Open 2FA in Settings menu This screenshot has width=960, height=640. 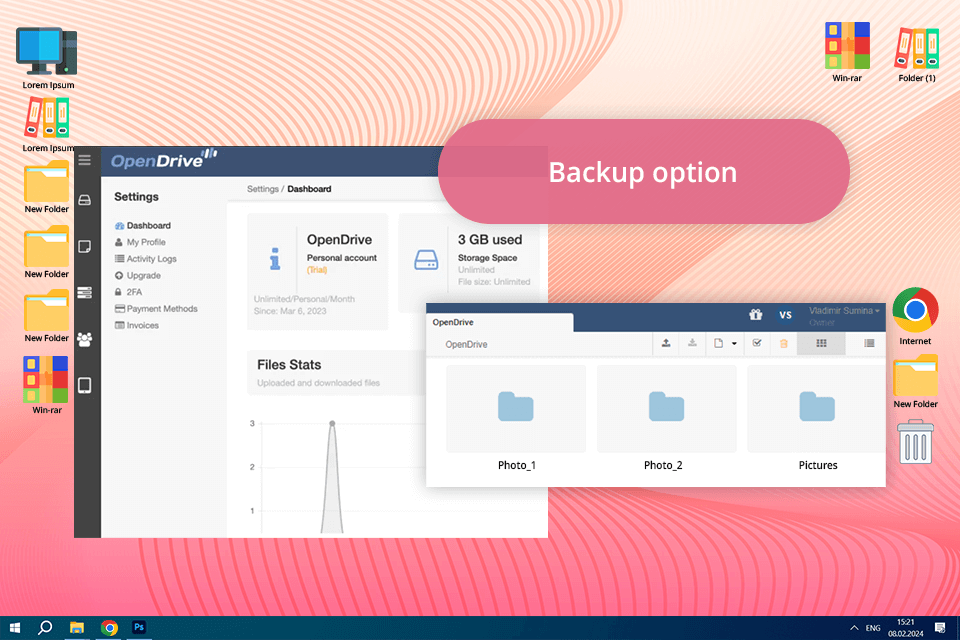pos(129,292)
